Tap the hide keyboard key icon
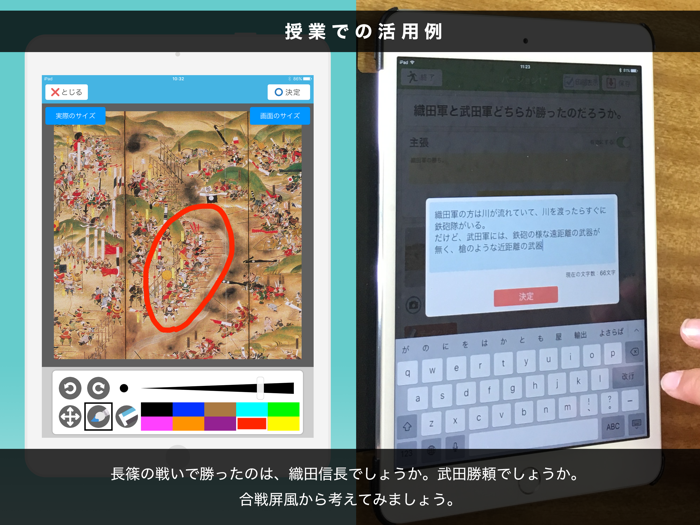The height and width of the screenshot is (525, 700). click(636, 423)
